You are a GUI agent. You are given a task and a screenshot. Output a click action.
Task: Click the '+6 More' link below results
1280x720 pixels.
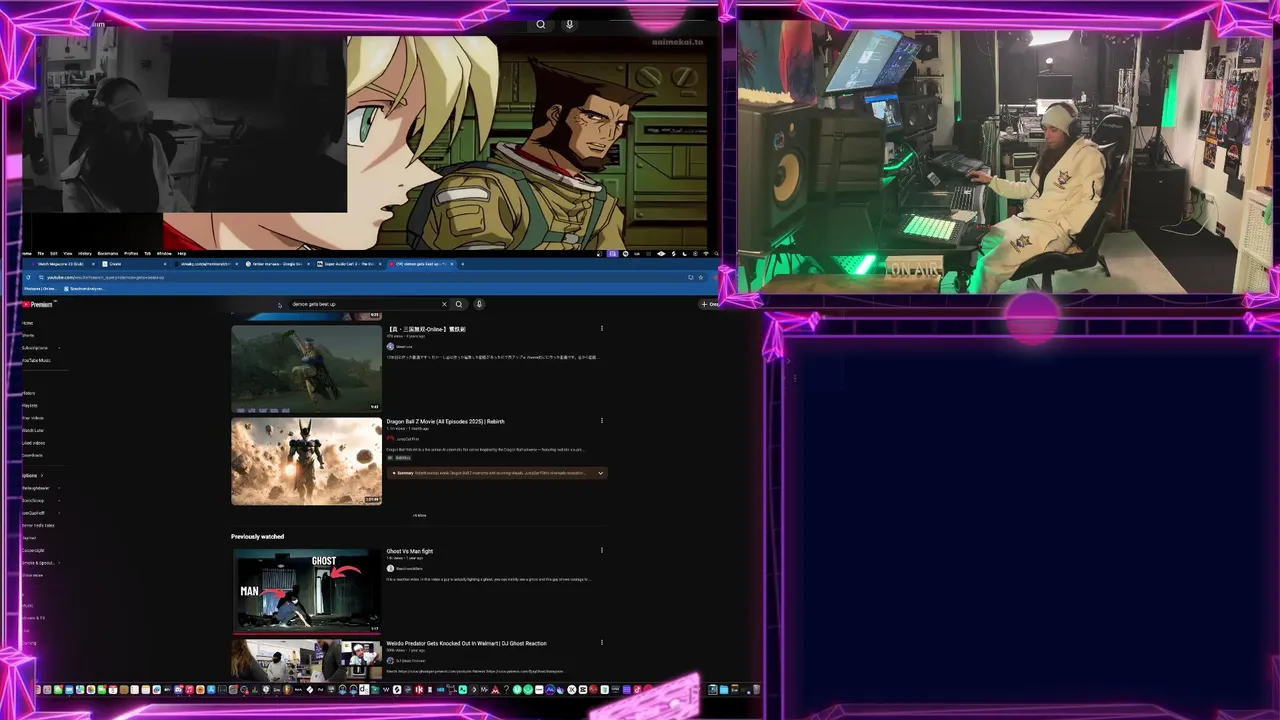(x=419, y=515)
